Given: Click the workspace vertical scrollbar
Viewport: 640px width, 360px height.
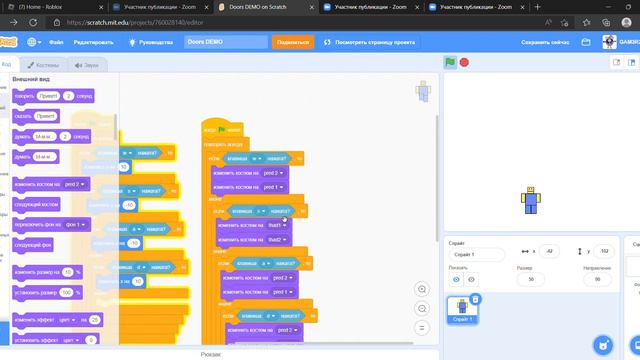Looking at the screenshot, I should [x=436, y=178].
